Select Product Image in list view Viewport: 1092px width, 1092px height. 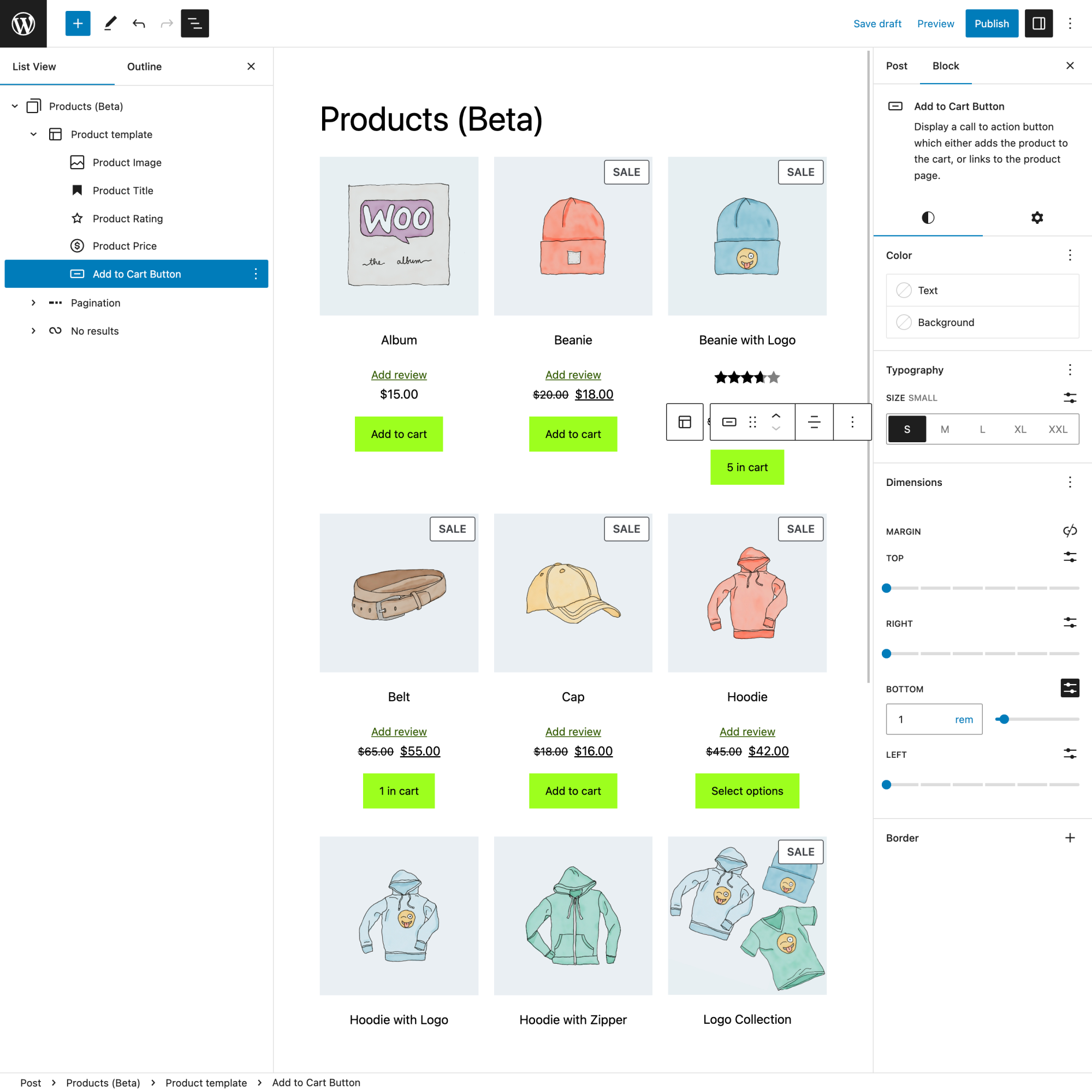[127, 163]
